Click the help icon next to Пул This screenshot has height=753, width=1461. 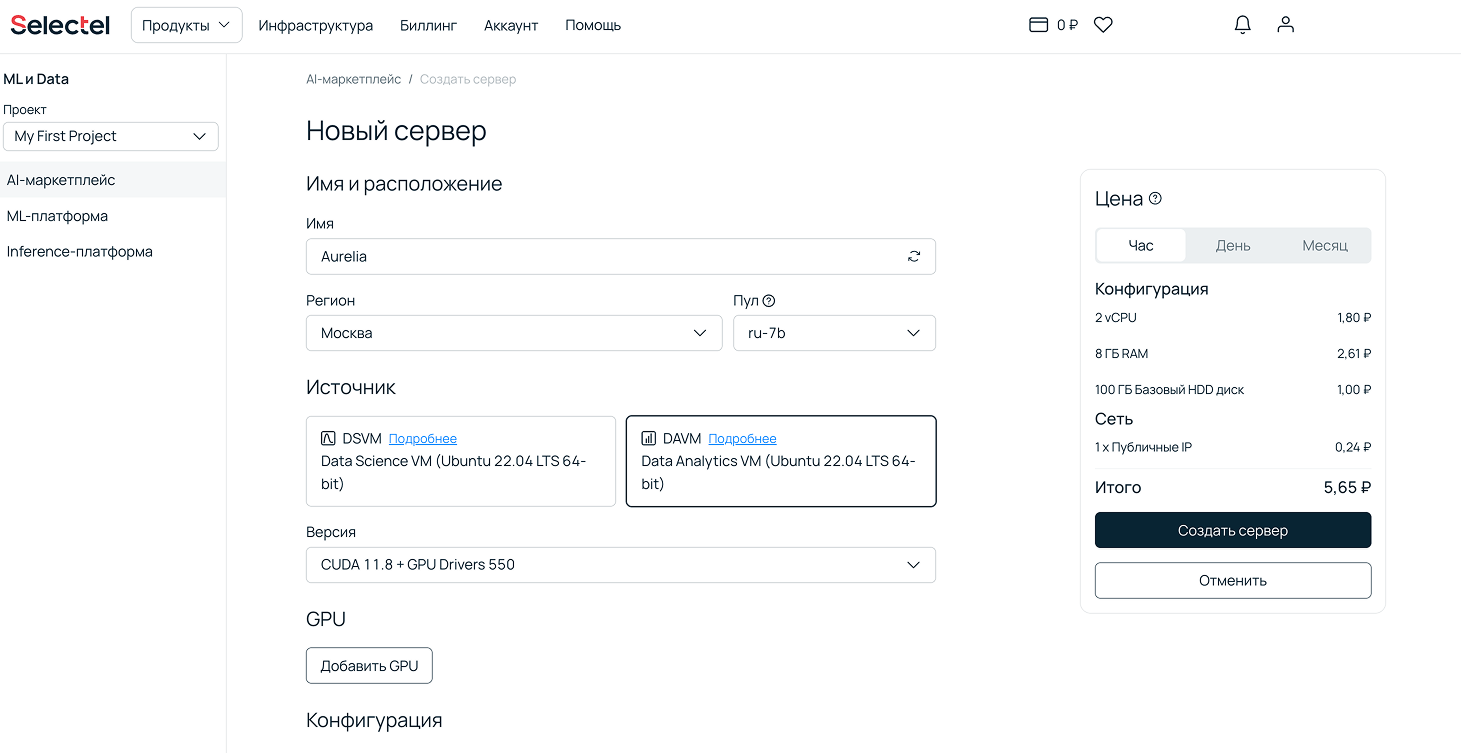point(769,301)
